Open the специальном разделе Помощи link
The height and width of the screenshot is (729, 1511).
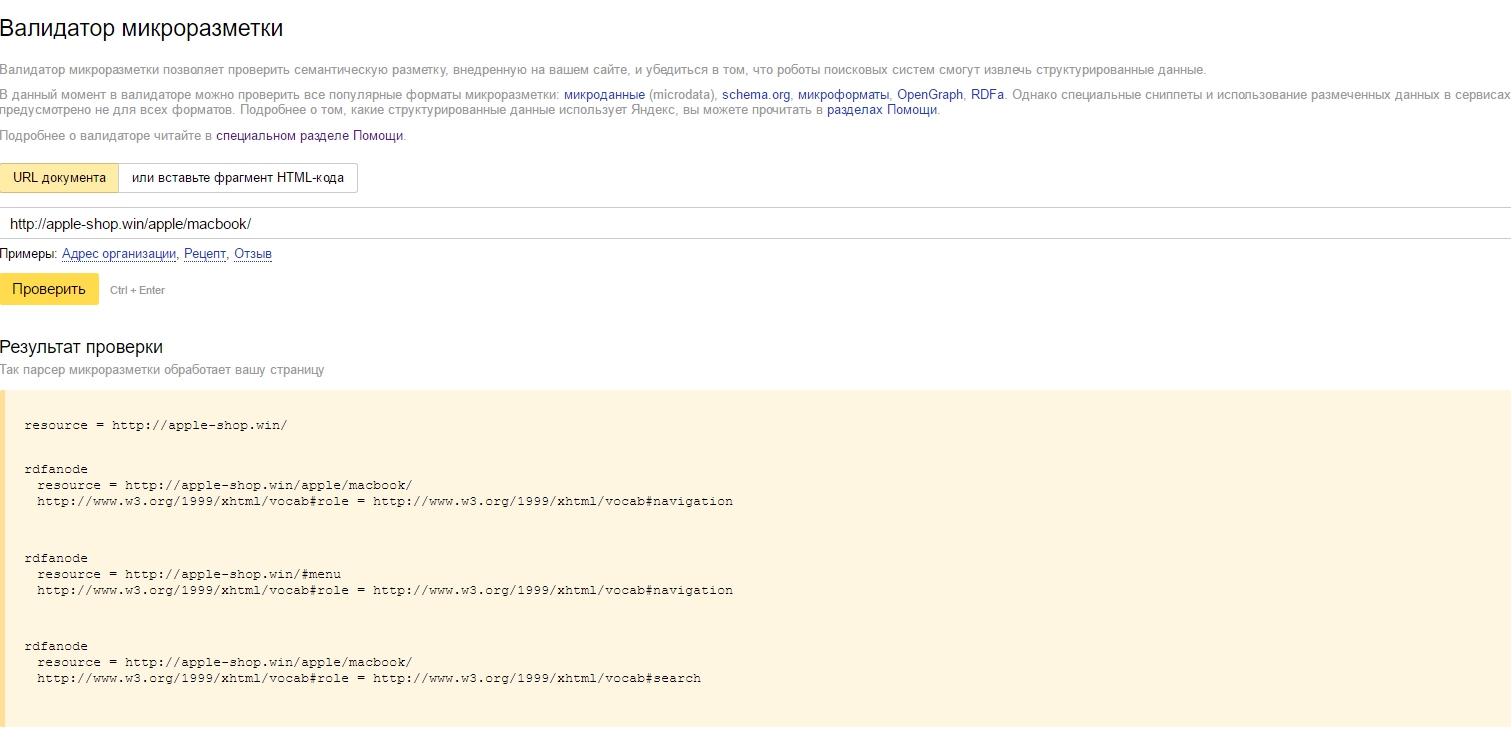point(310,135)
